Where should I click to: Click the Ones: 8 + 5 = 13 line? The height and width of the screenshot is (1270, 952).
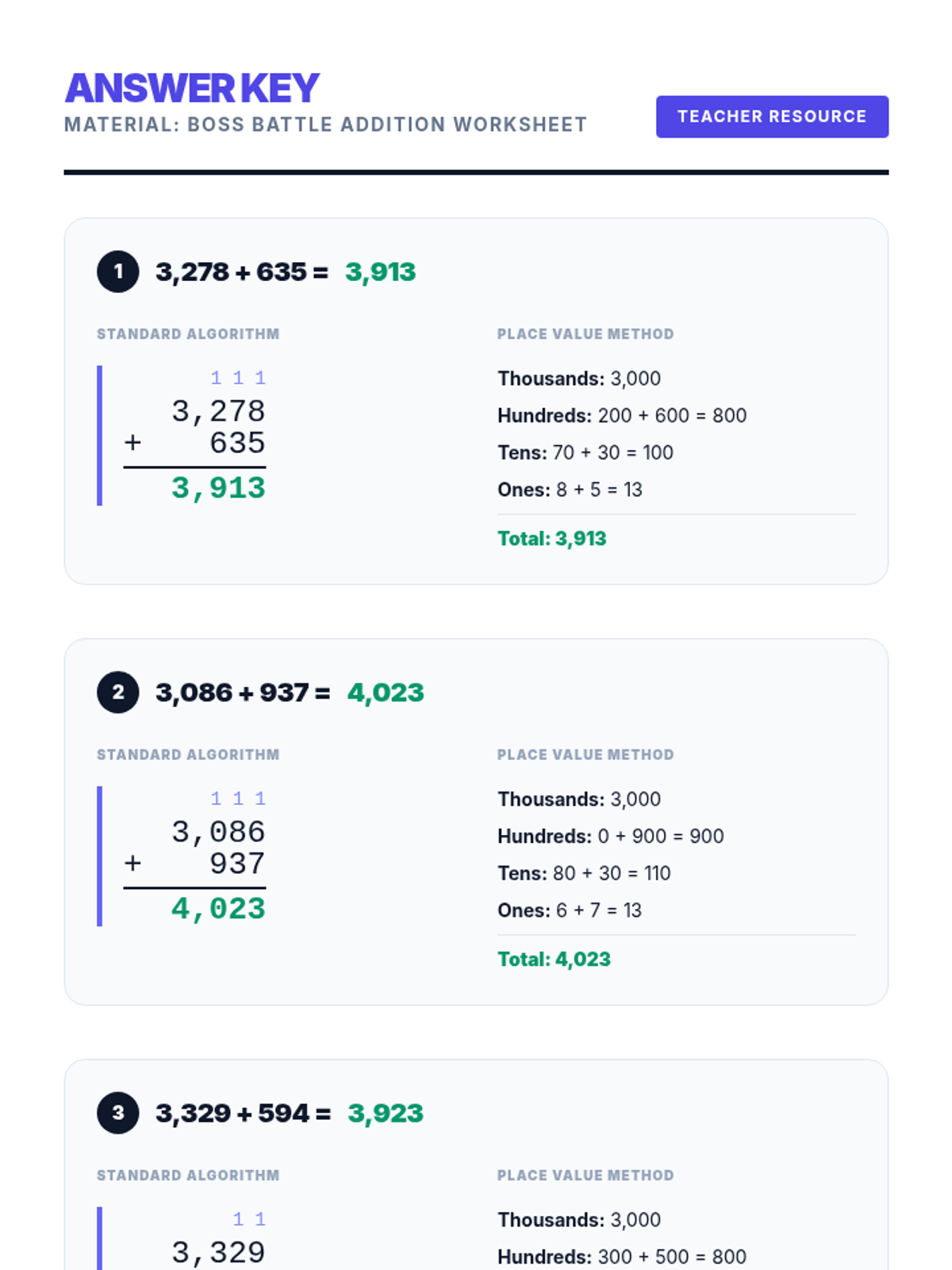pyautogui.click(x=570, y=490)
